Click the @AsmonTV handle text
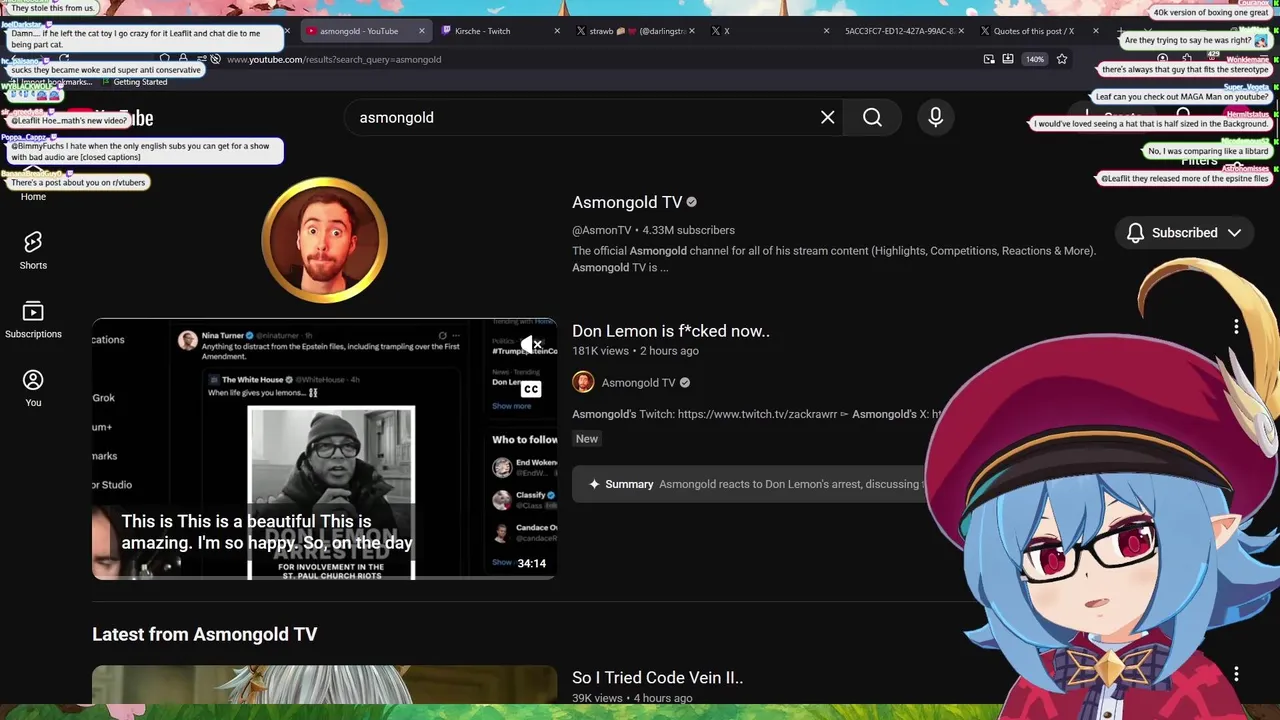1280x720 pixels. (601, 230)
